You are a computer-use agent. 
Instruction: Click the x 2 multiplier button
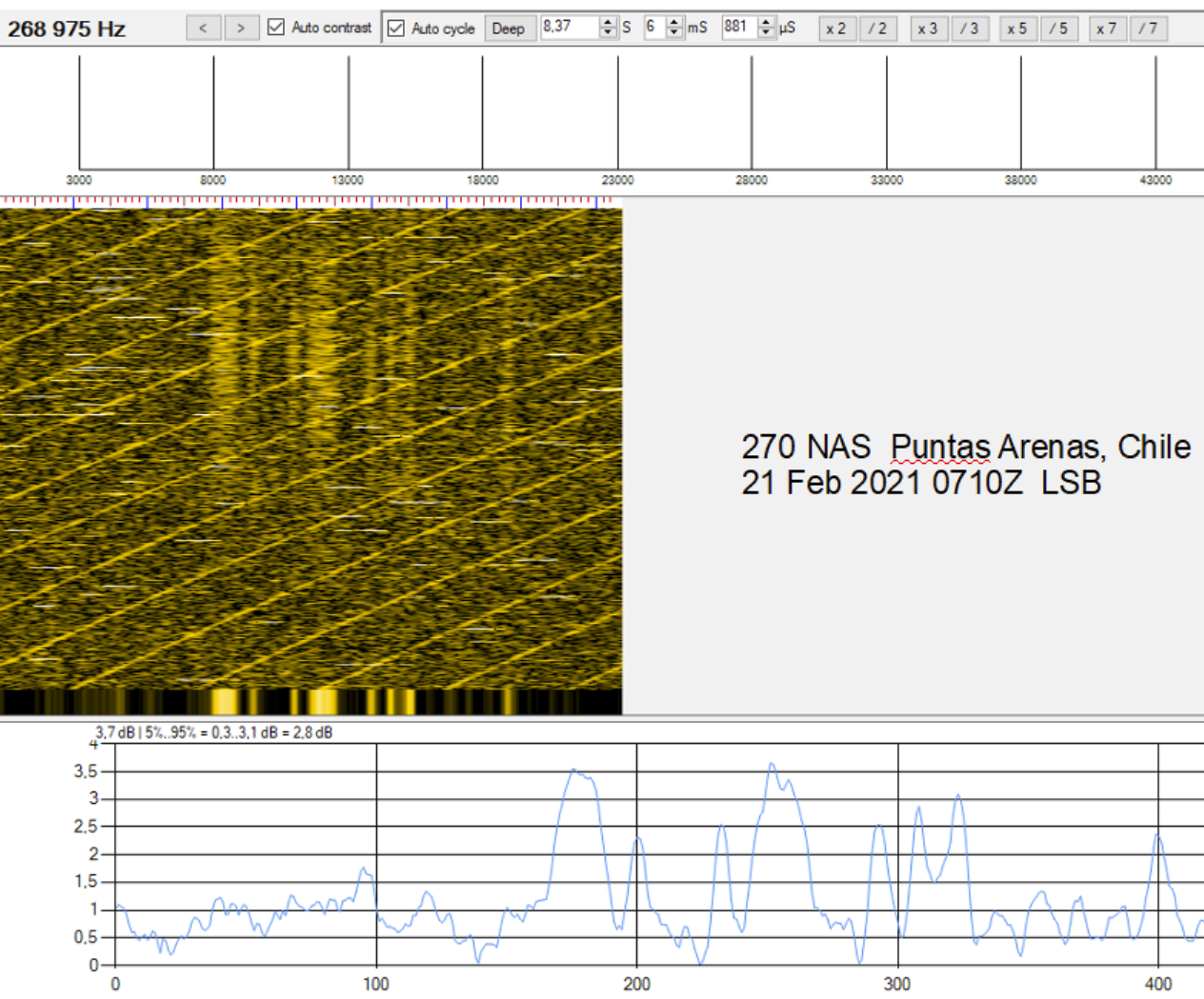tap(836, 29)
